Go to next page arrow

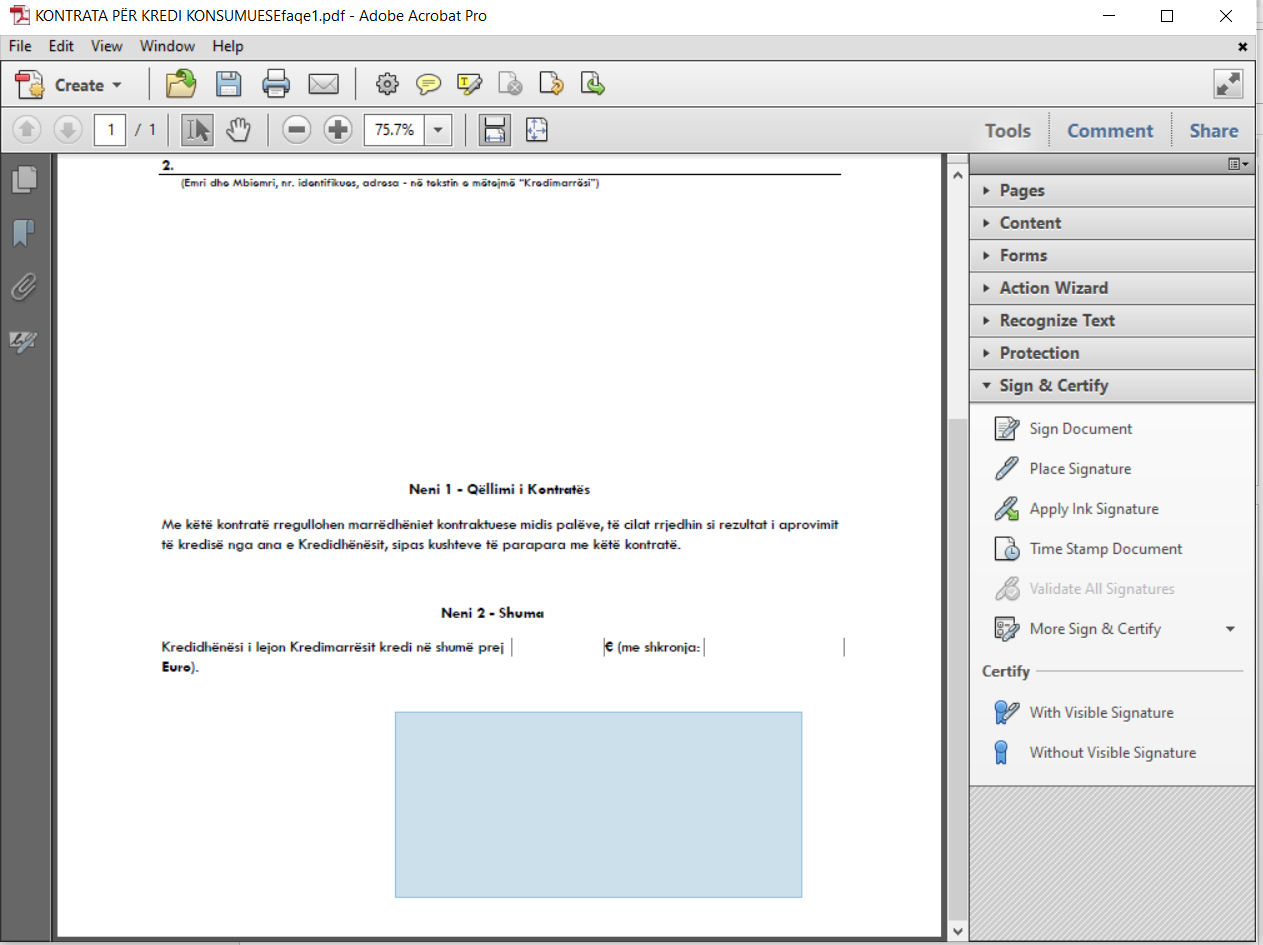(68, 130)
